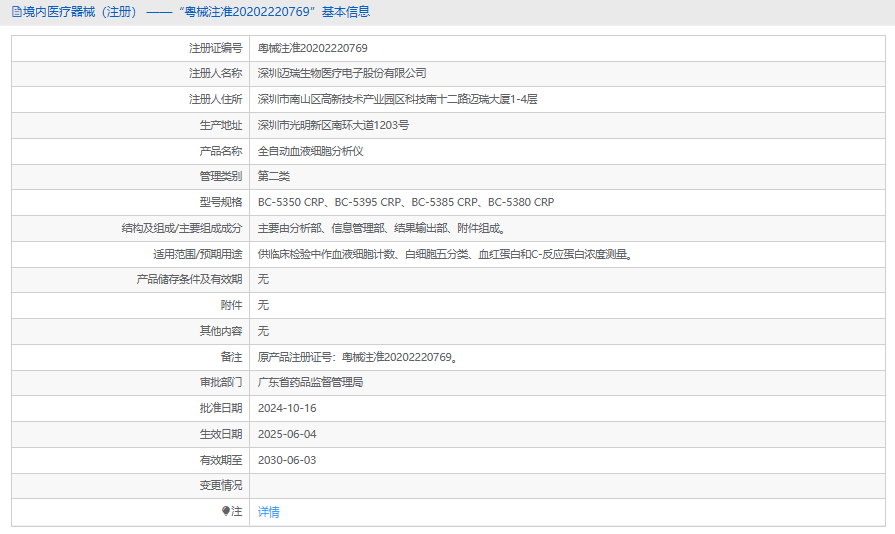This screenshot has height=534, width=895.
Task: Click the 产品储存条件及有效期 label
Action: pyautogui.click(x=190, y=279)
